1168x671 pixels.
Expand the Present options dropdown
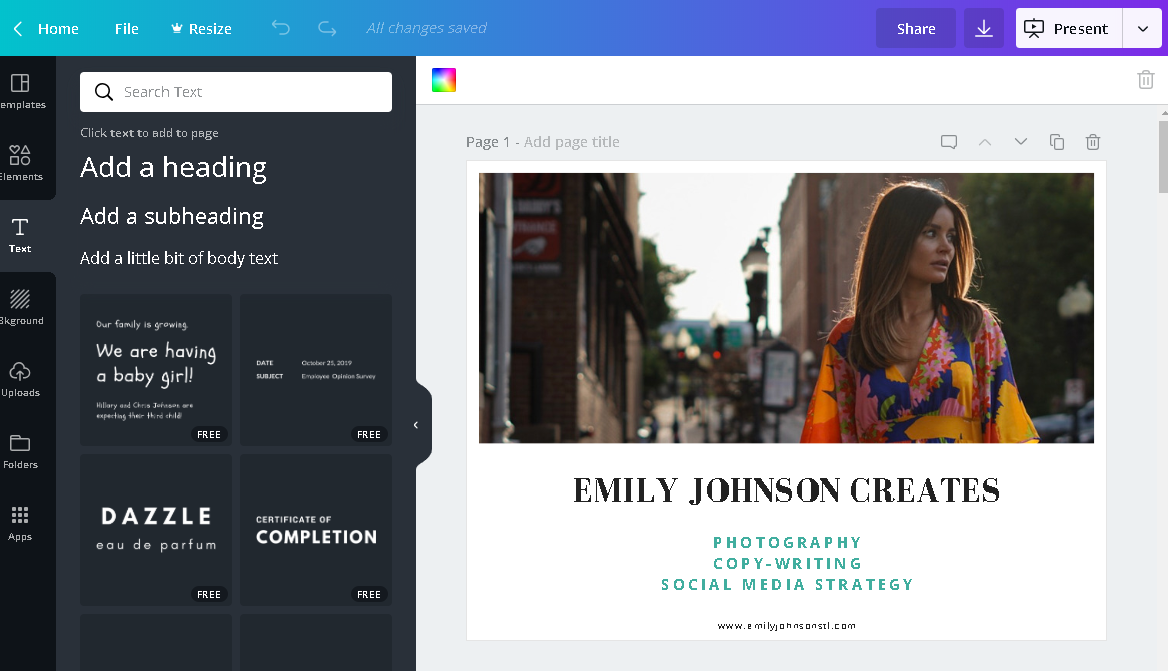1143,28
